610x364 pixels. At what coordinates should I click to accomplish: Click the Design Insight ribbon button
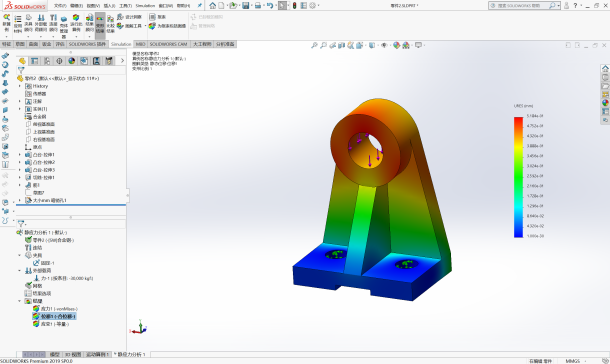130,17
